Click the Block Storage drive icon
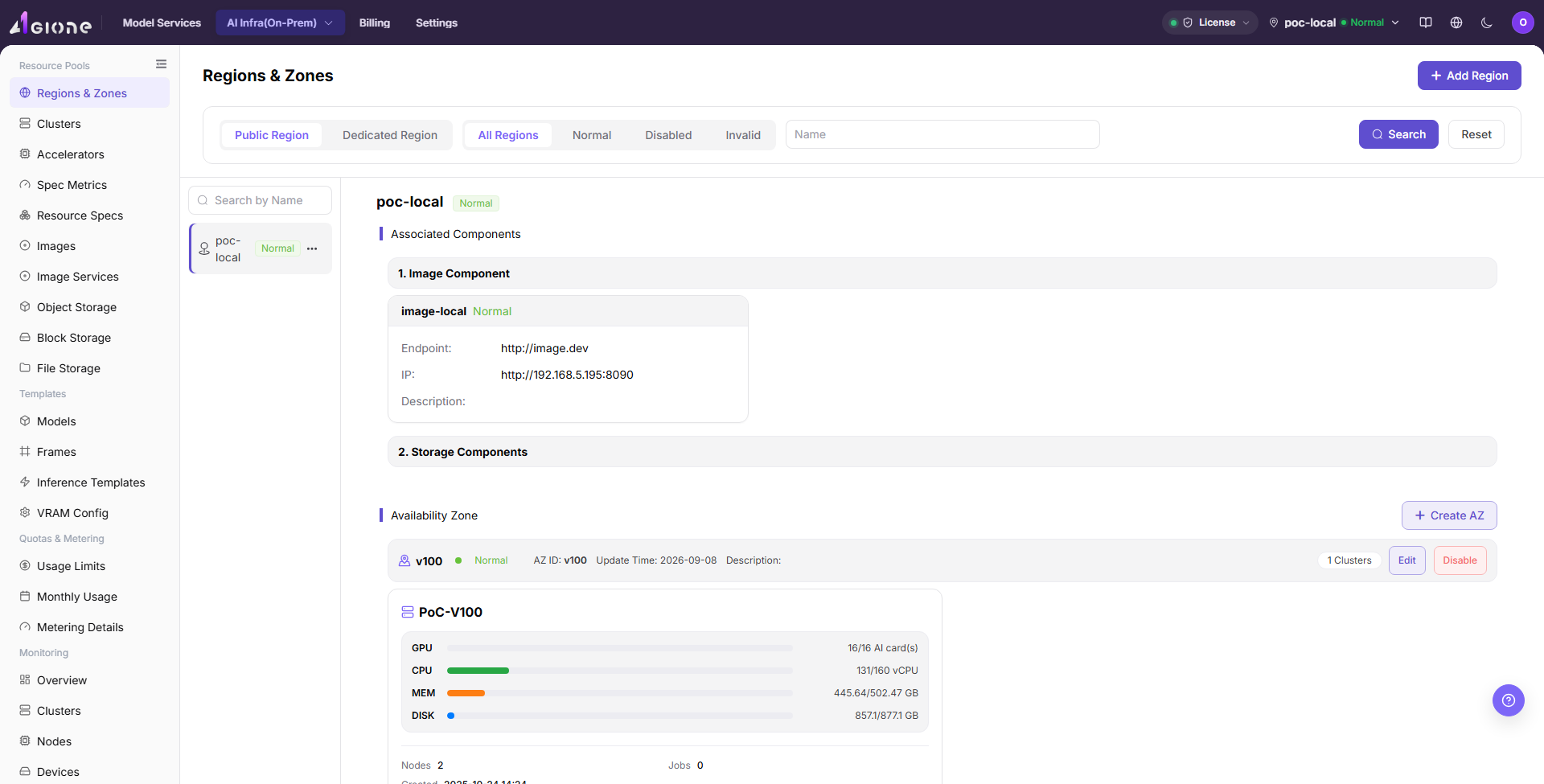Image resolution: width=1544 pixels, height=784 pixels. [x=25, y=338]
